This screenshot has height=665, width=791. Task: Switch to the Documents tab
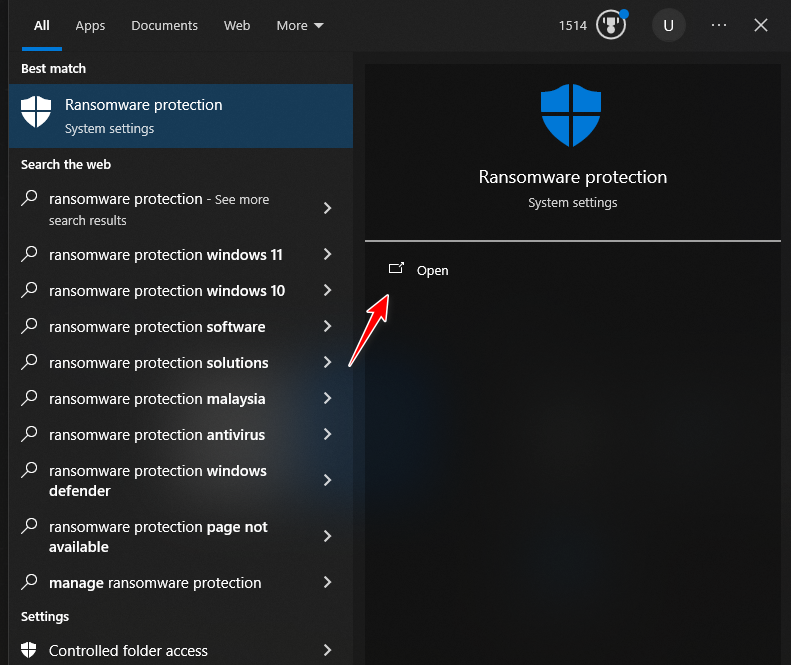coord(164,25)
